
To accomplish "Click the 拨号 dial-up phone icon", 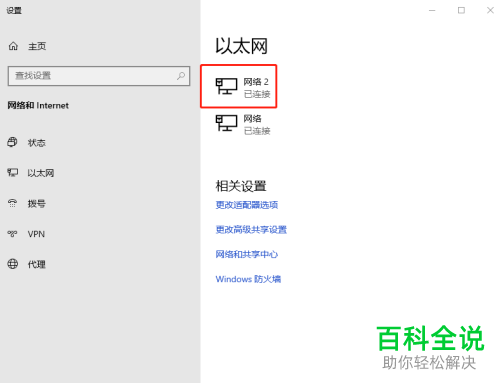I will click(x=12, y=203).
